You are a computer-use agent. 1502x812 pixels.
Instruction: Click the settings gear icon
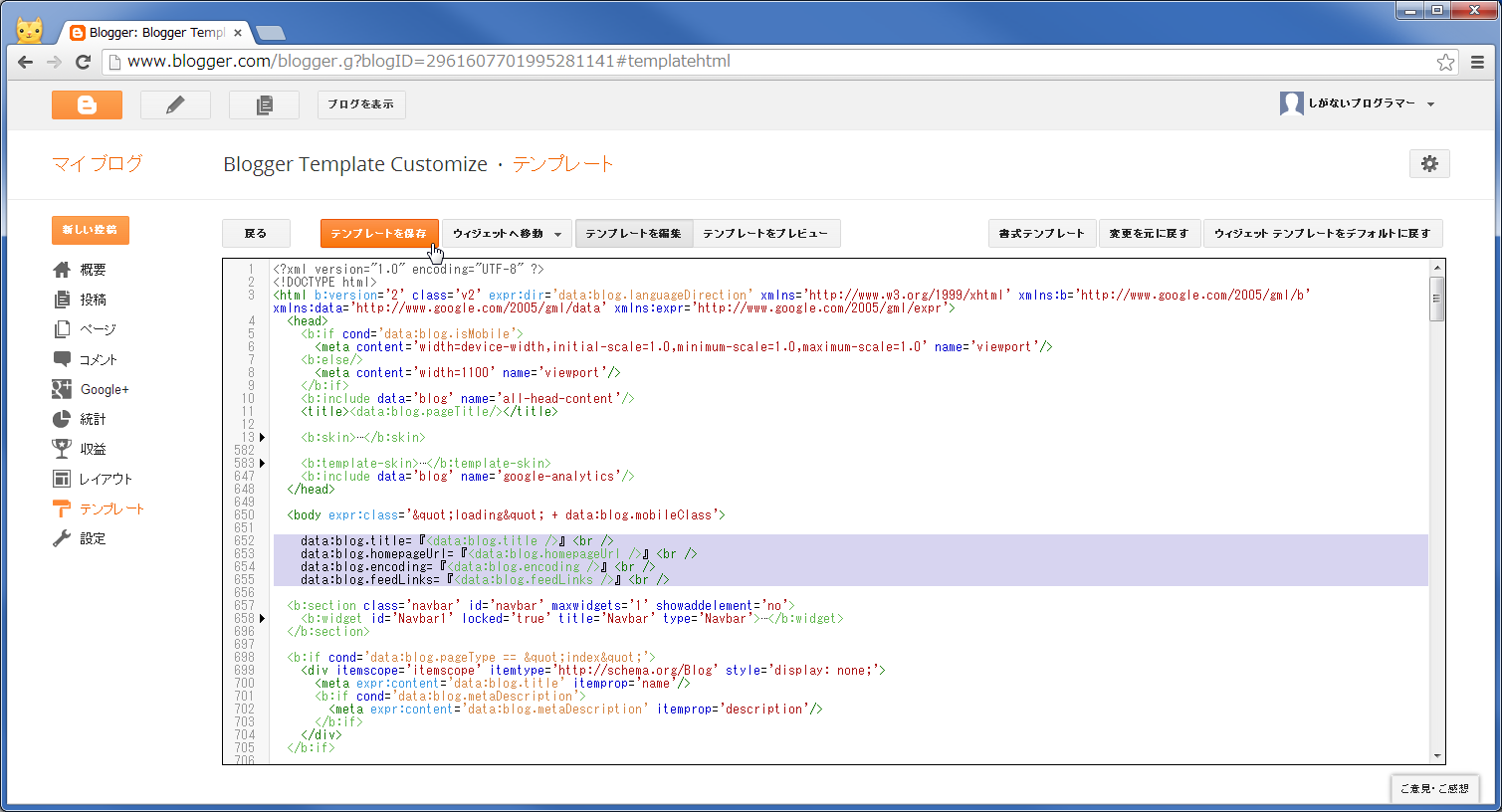[x=1429, y=164]
